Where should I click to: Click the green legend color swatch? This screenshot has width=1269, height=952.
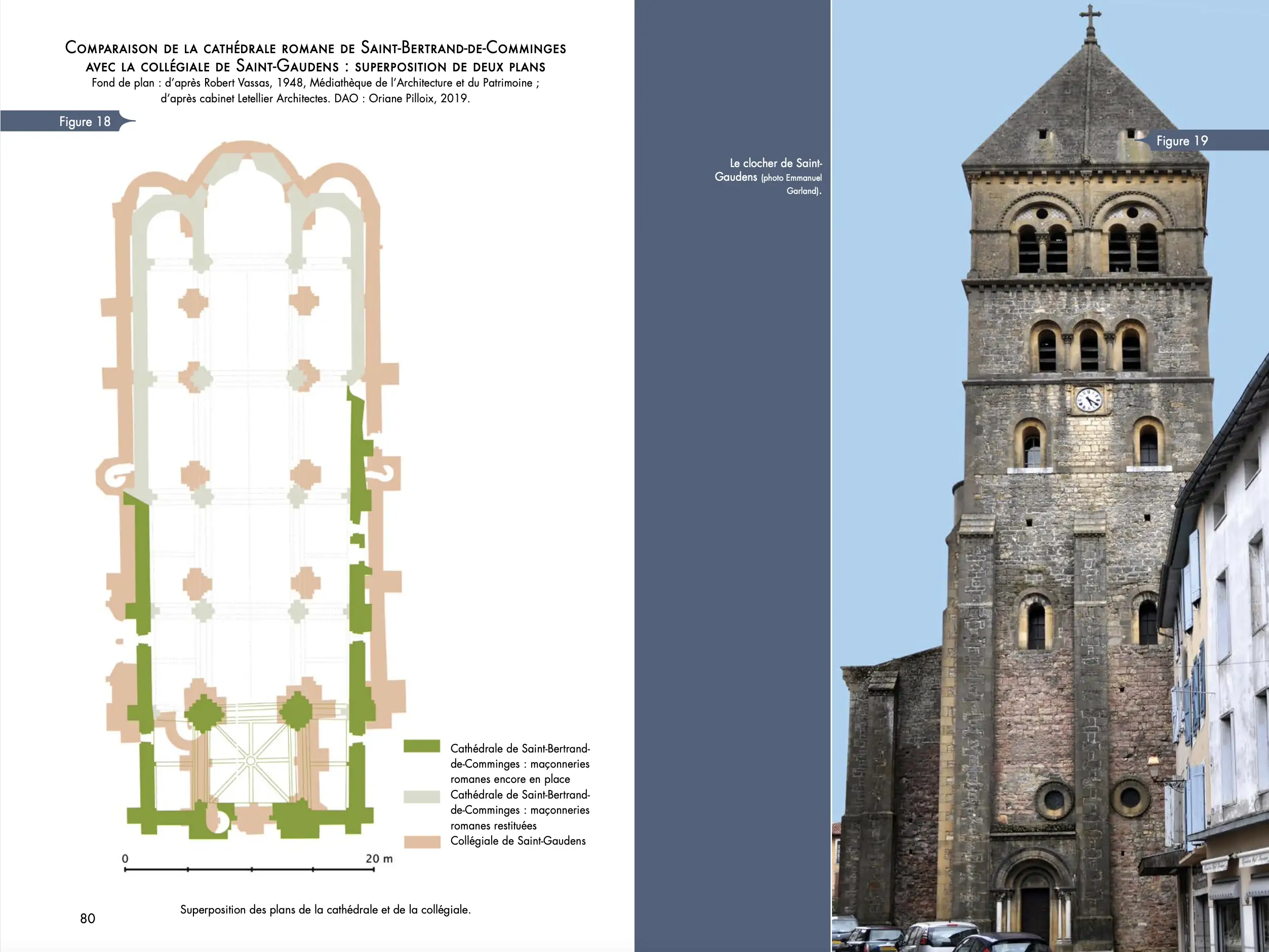point(422,746)
